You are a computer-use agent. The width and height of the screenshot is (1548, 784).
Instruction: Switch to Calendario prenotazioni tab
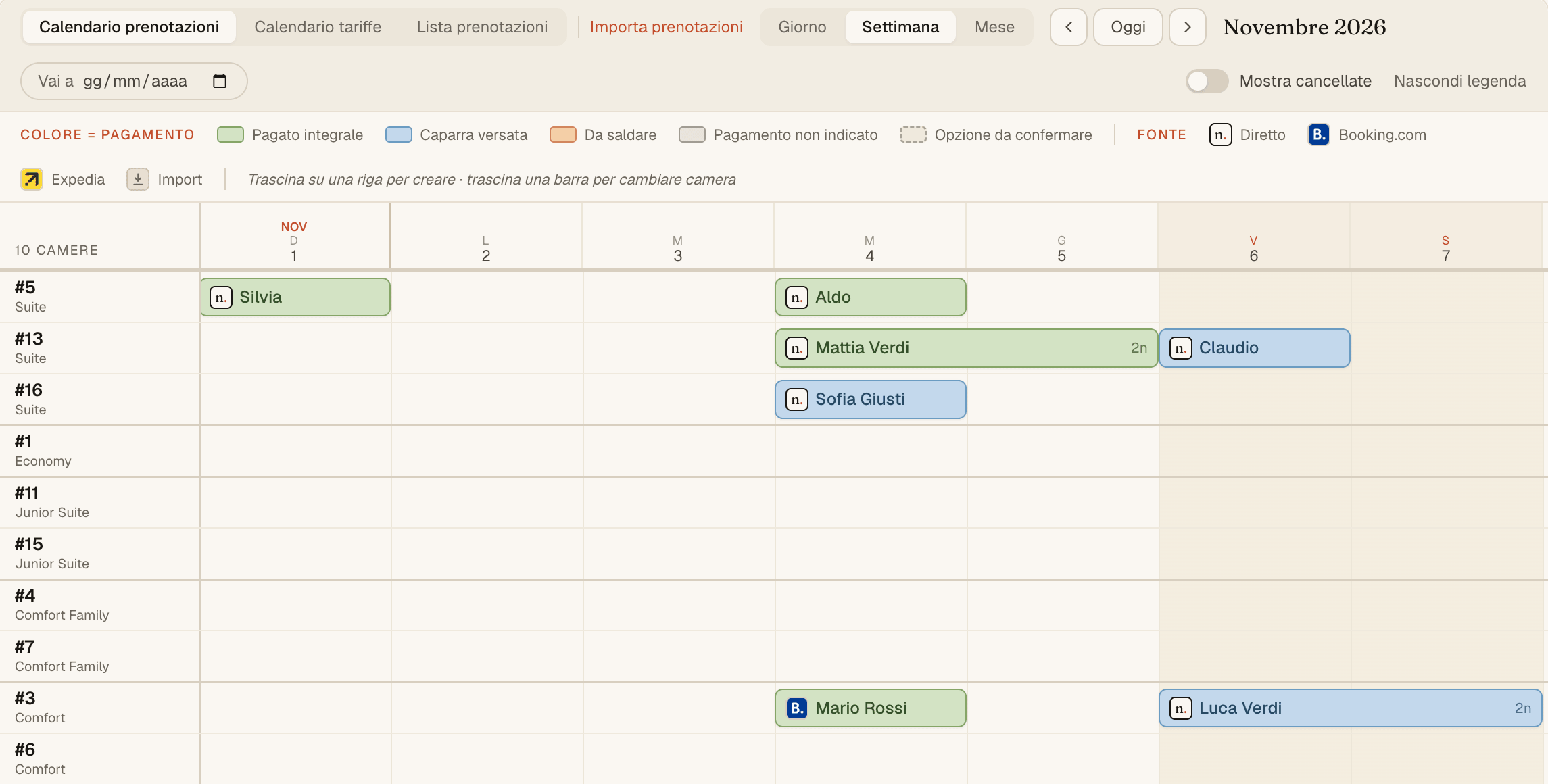129,27
